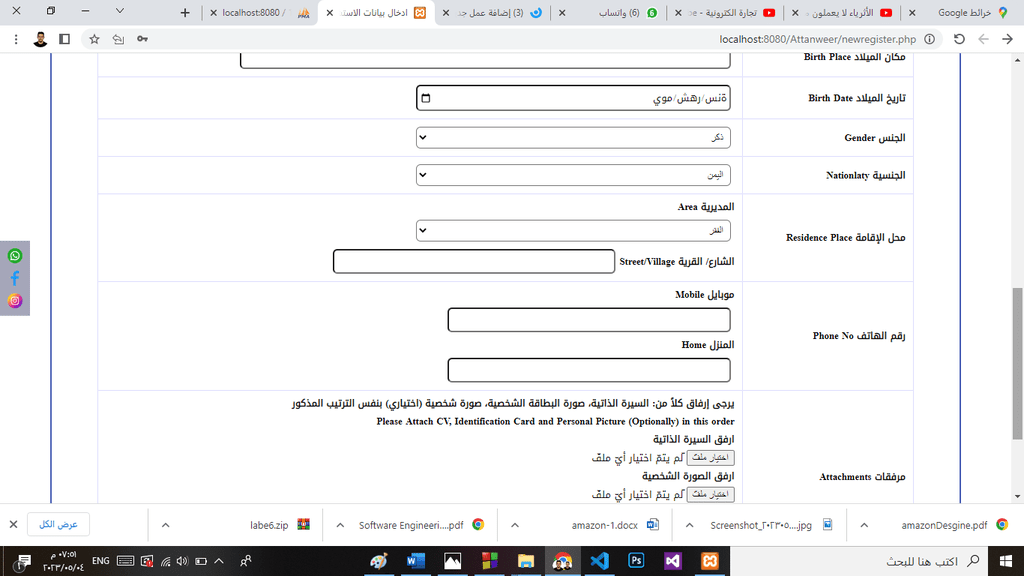Click the Windows taskbar search box

point(857,561)
